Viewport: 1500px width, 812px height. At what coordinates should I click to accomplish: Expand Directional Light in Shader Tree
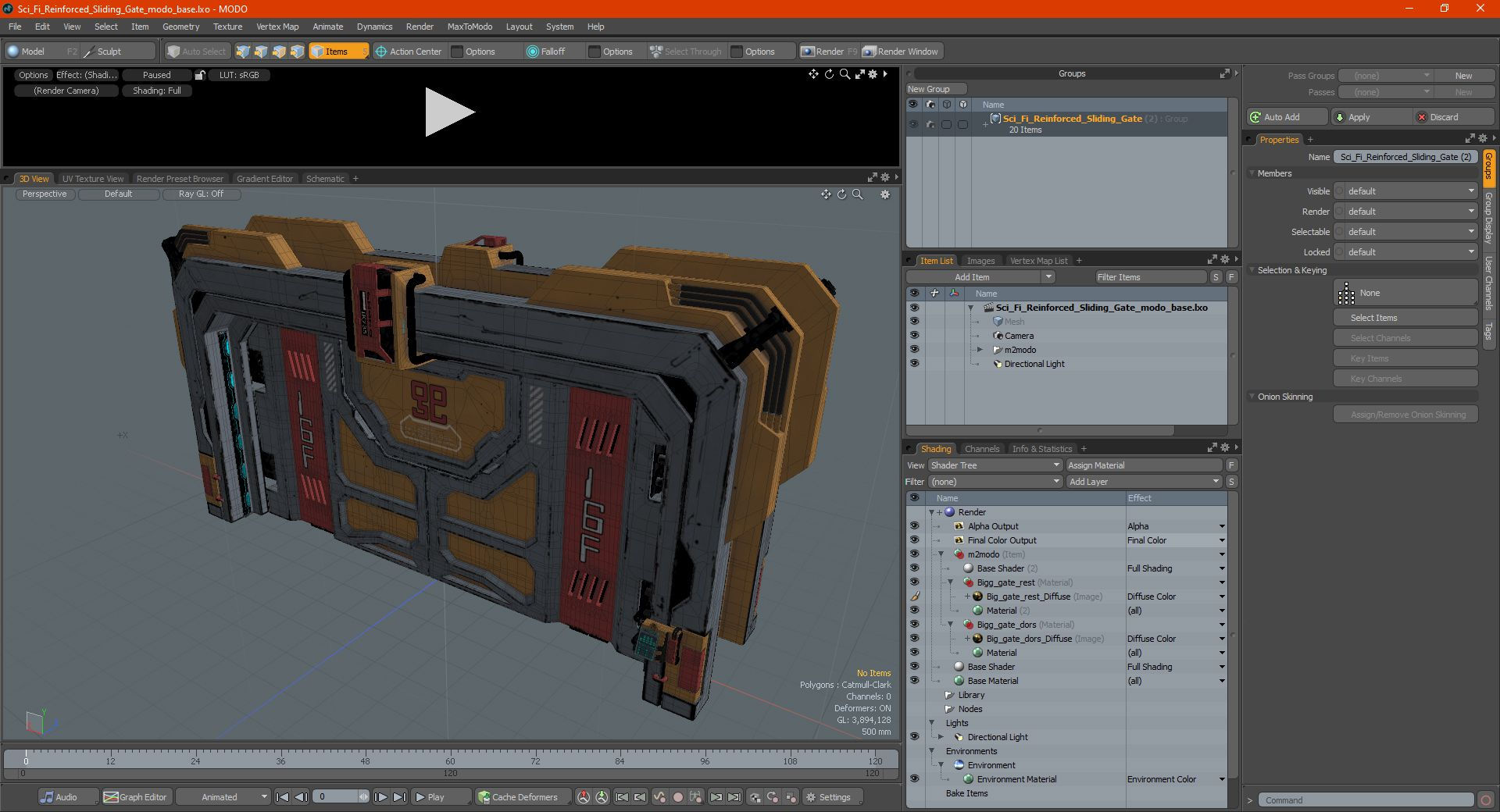tap(941, 737)
